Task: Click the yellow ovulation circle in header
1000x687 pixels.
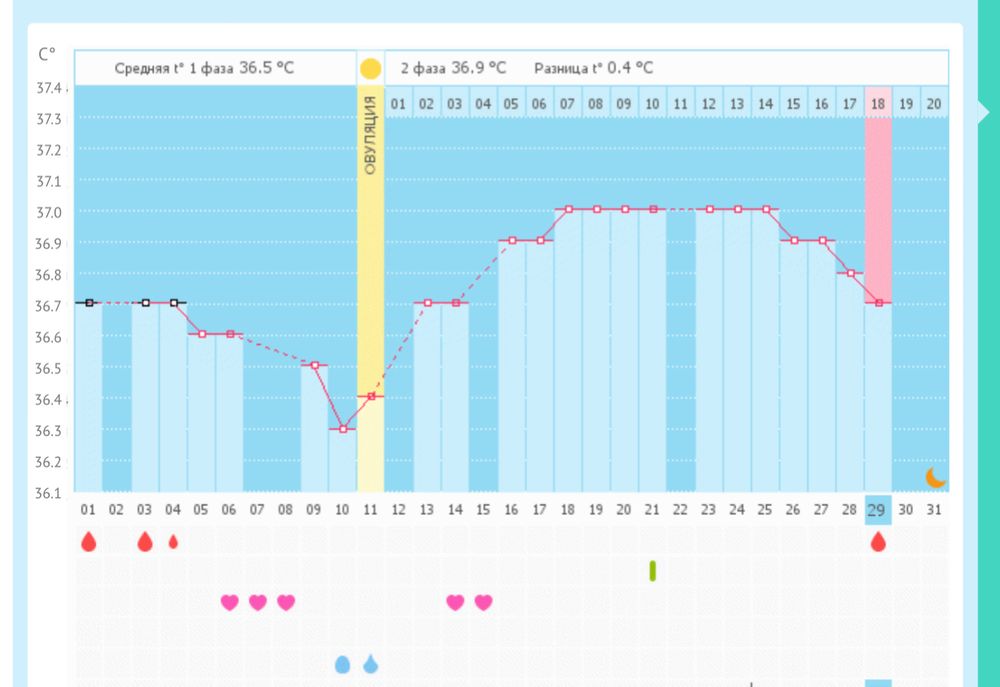Action: 370,69
